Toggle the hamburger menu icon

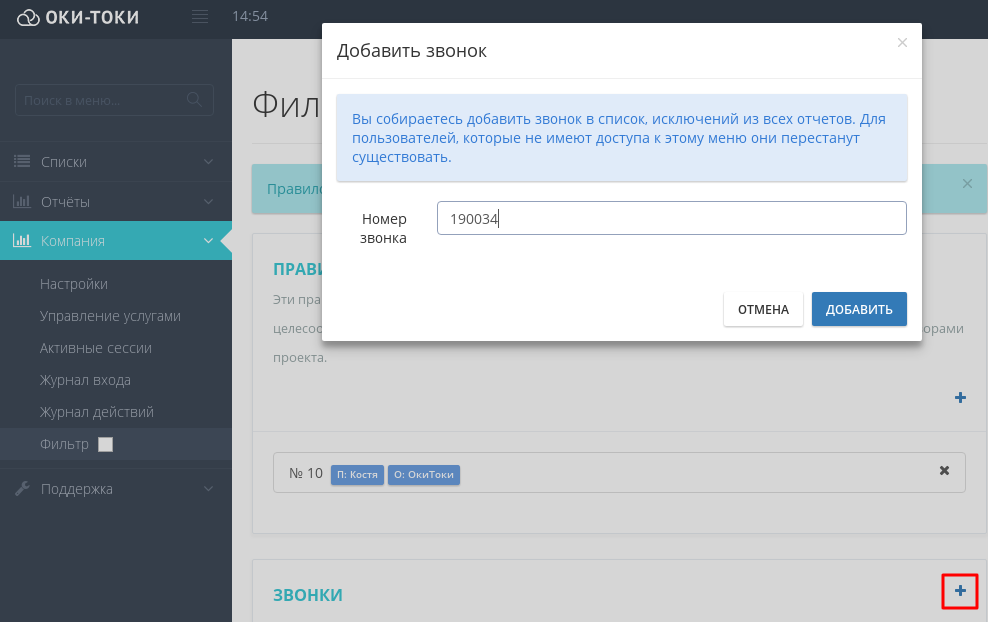(200, 17)
